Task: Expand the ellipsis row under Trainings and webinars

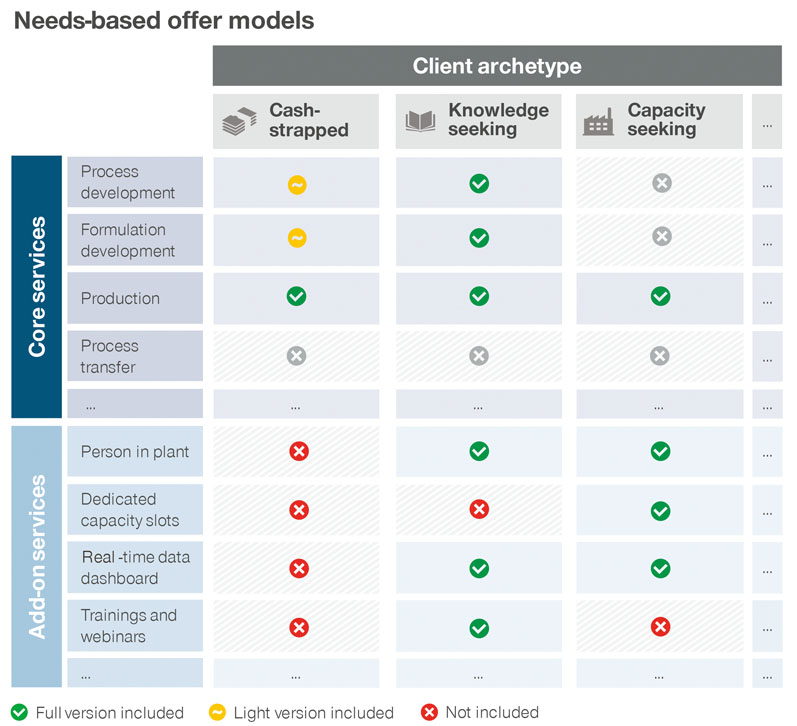Action: (134, 672)
